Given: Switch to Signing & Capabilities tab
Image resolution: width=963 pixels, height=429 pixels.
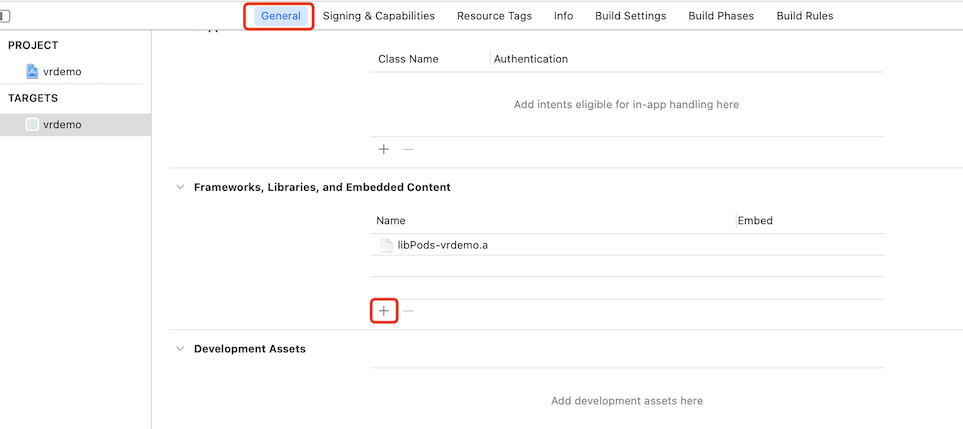Looking at the screenshot, I should [x=379, y=17].
